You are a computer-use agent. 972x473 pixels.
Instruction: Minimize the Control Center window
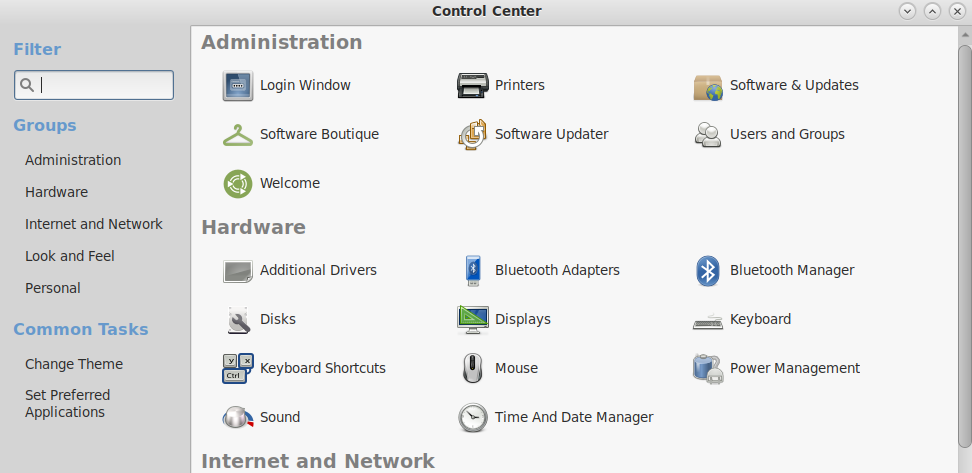click(x=908, y=11)
